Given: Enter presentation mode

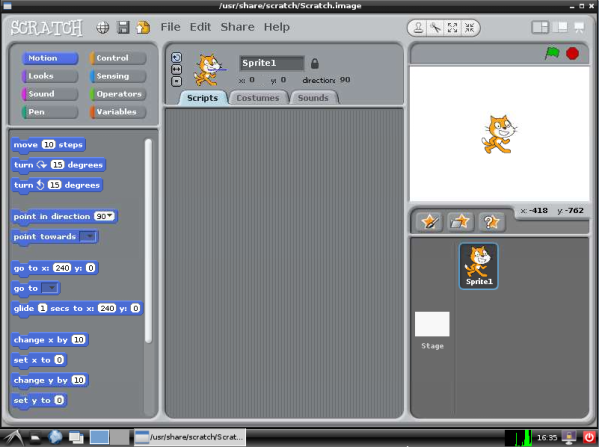Looking at the screenshot, I should tap(579, 27).
